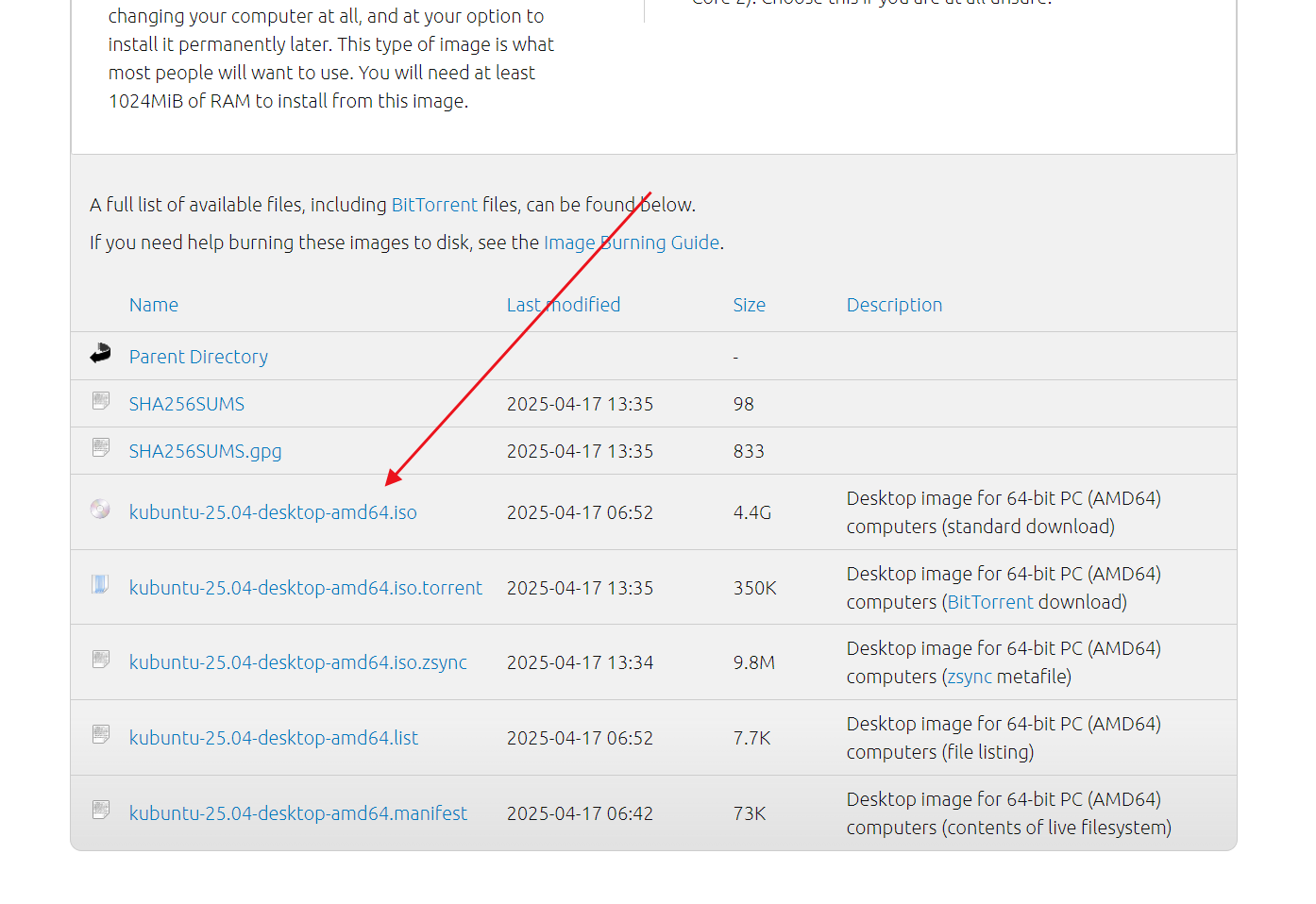1316x904 pixels.
Task: Sort listing by the Name column header
Action: pyautogui.click(x=153, y=305)
